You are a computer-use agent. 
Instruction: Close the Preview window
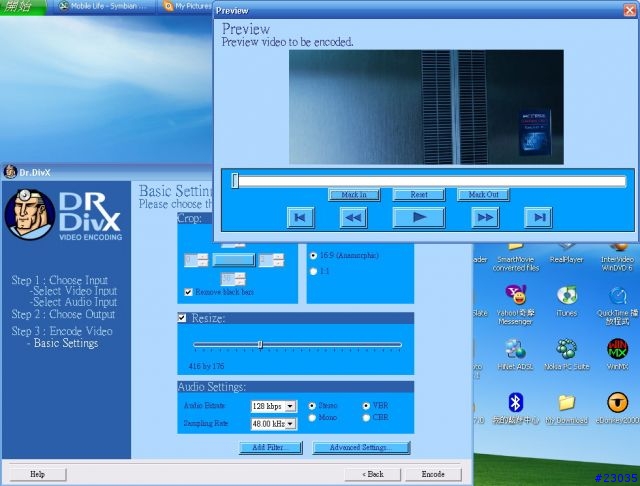[631, 10]
